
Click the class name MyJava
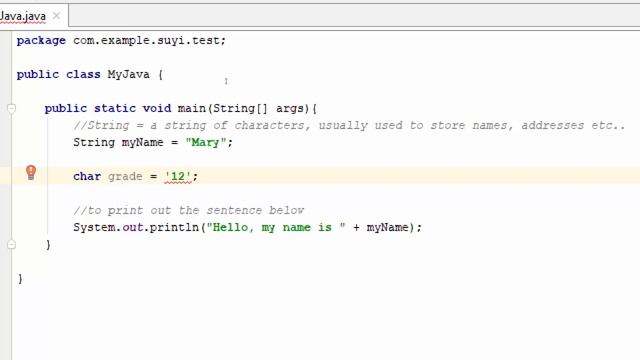(129, 75)
